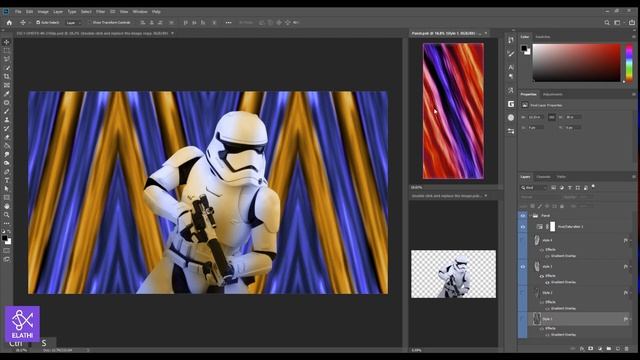Viewport: 640px width, 360px height.
Task: Switch to the Channels tab
Action: point(543,177)
